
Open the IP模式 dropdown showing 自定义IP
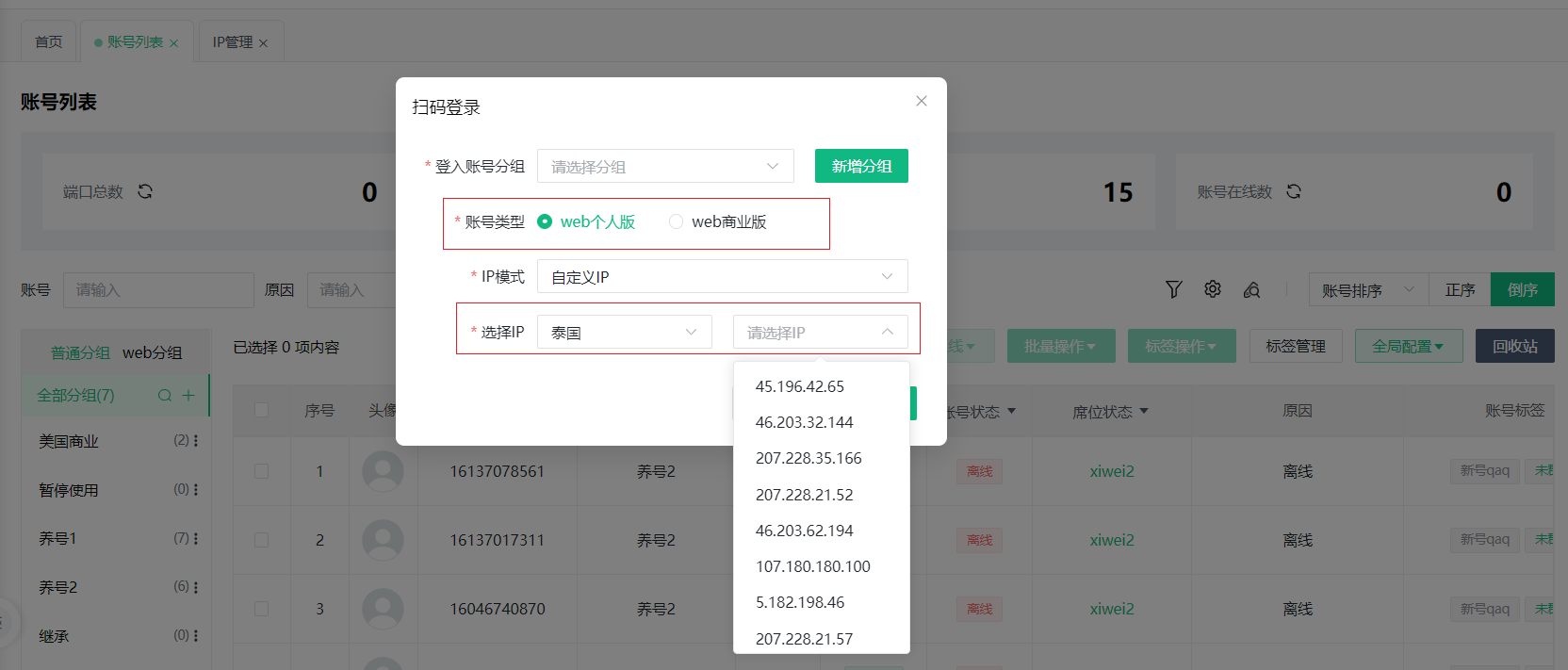pyautogui.click(x=723, y=276)
